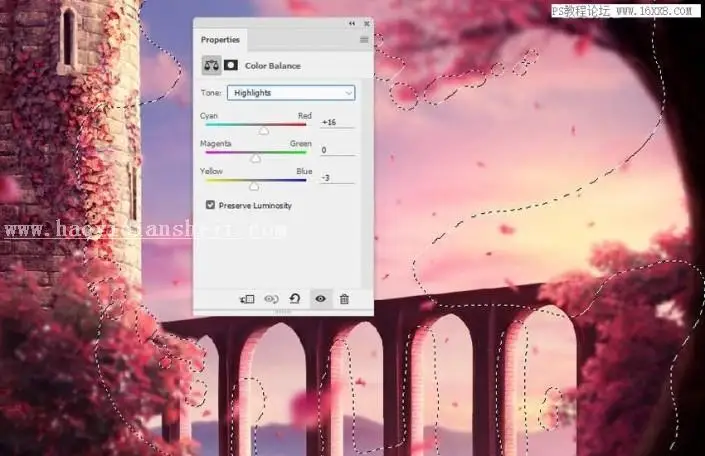Click the clip to layer icon
Viewport: 705px width, 456px height.
[x=247, y=299]
